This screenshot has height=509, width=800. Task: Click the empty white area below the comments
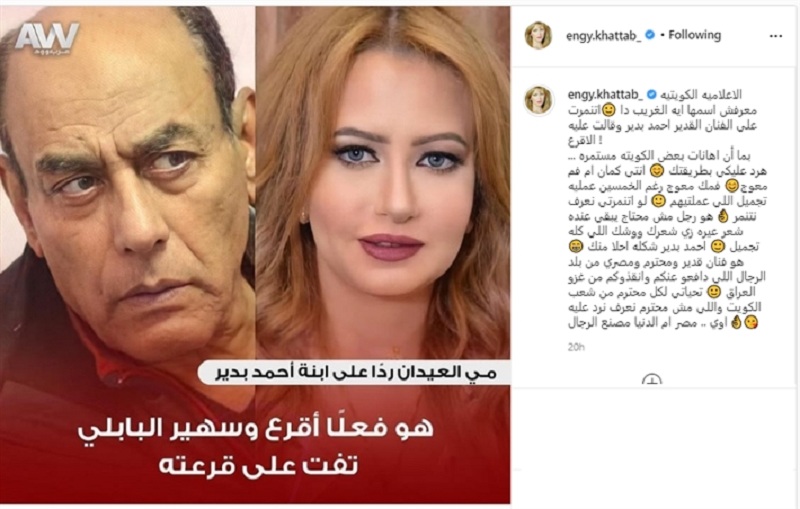coord(655,446)
